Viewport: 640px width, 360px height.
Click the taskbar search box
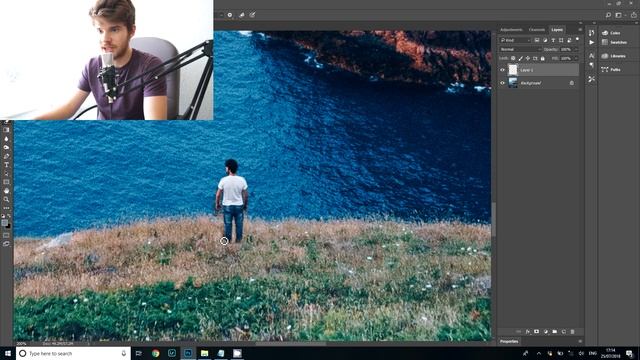pyautogui.click(x=73, y=353)
